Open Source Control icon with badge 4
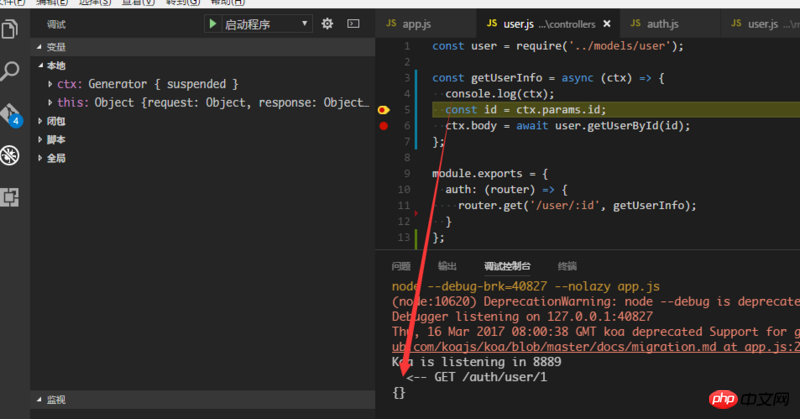 [11, 112]
